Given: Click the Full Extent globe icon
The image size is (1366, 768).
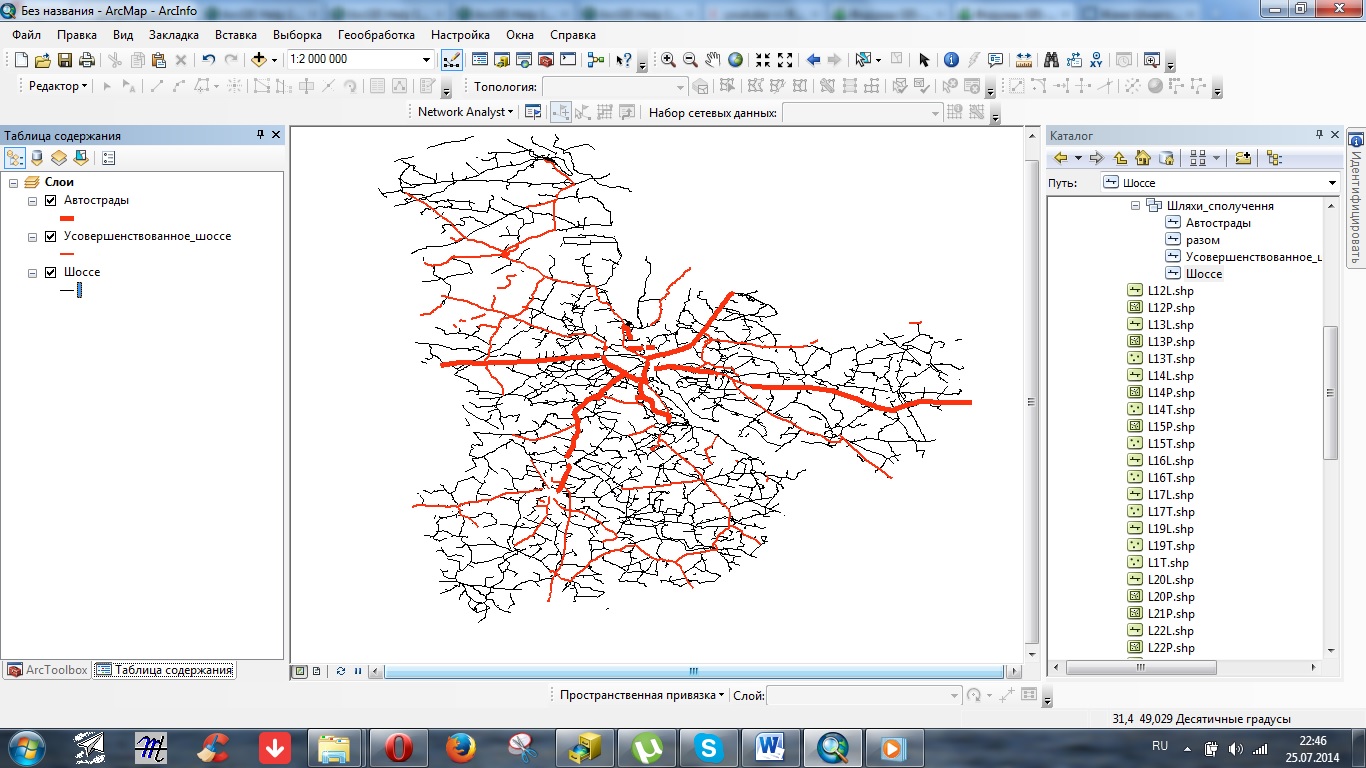Looking at the screenshot, I should 735,60.
